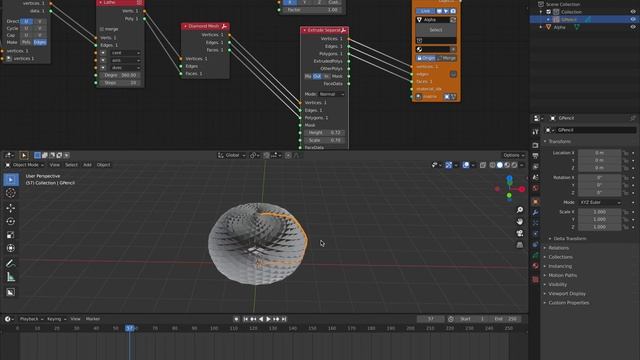Click the viewport pan hand icon
The image size is (640, 360).
click(x=520, y=221)
